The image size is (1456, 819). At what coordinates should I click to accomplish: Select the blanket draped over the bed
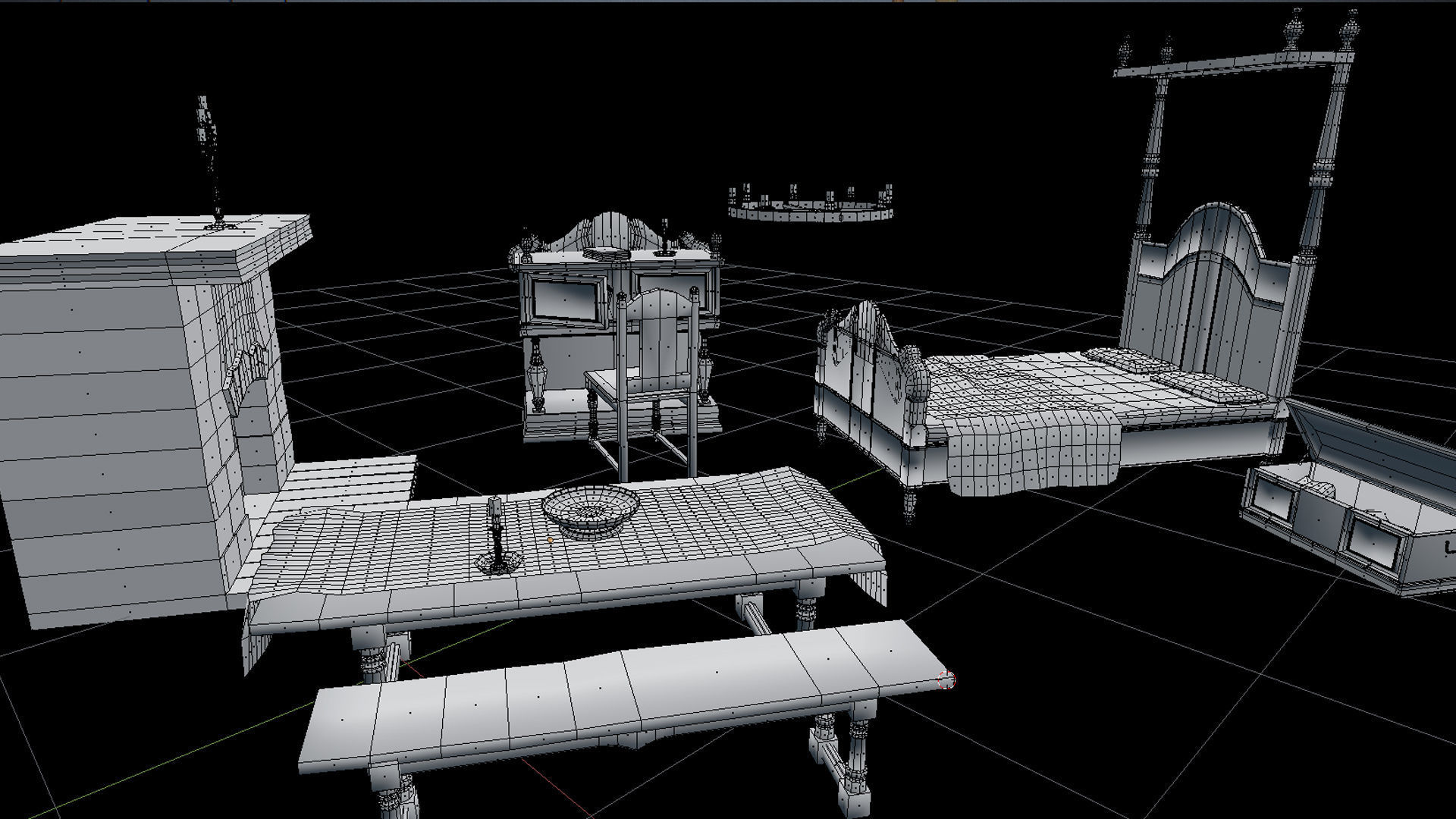(x=1035, y=453)
